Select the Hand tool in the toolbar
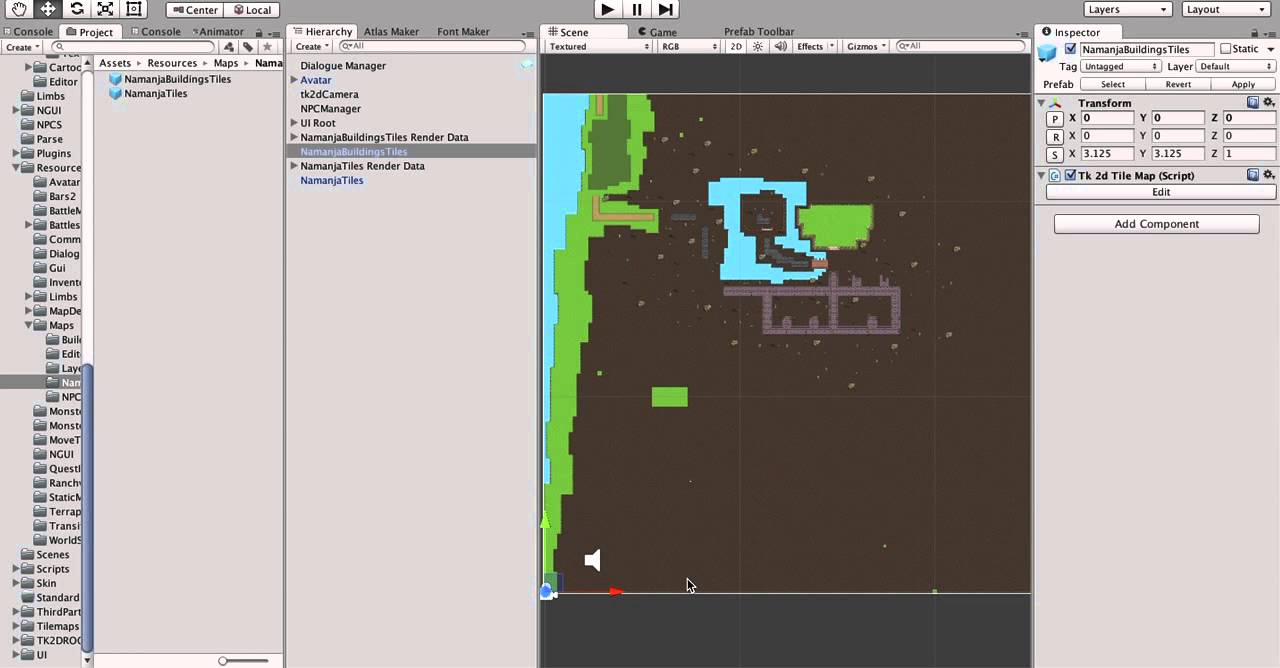1280x668 pixels. pos(19,9)
